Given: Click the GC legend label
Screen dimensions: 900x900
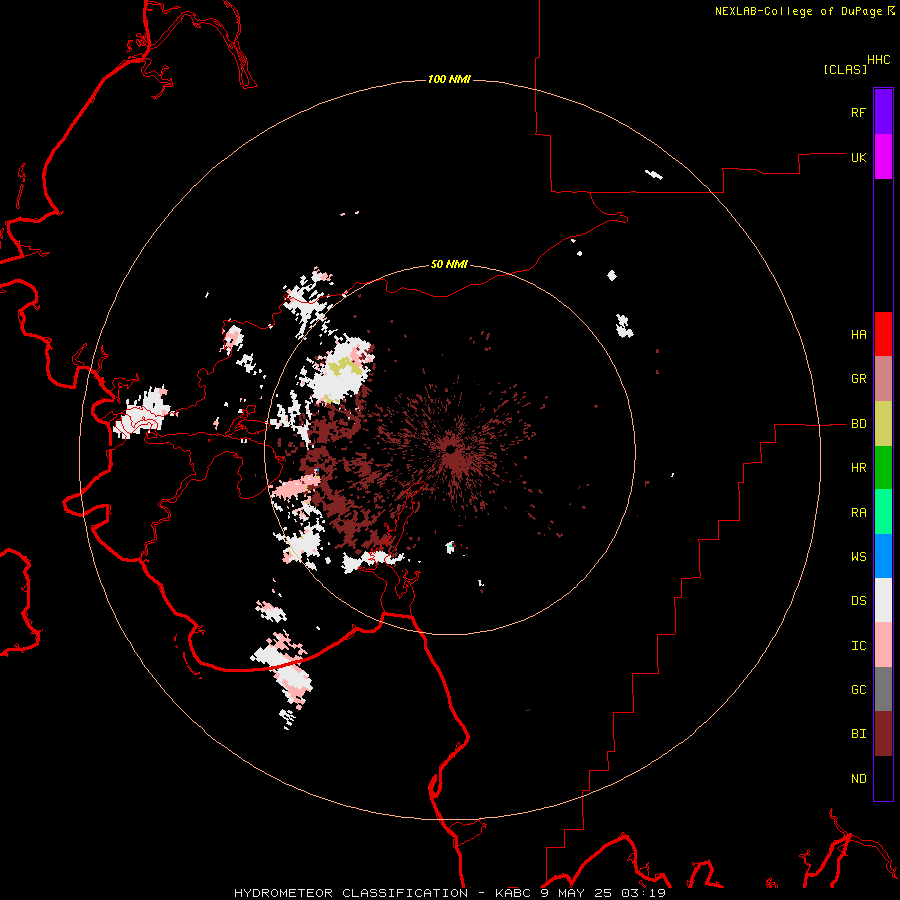Looking at the screenshot, I should click(858, 690).
